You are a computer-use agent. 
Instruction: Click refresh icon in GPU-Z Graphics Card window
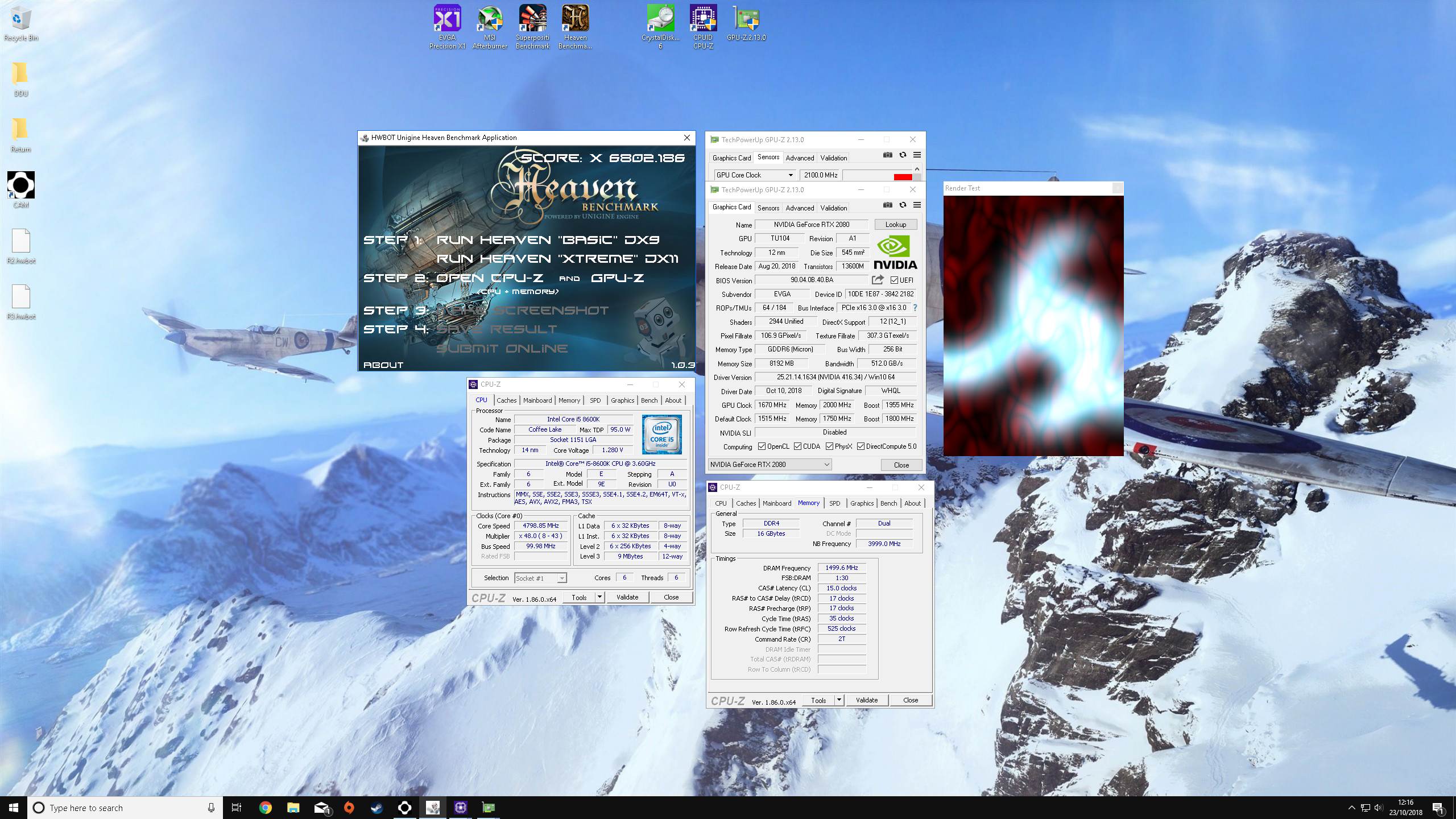coord(903,205)
